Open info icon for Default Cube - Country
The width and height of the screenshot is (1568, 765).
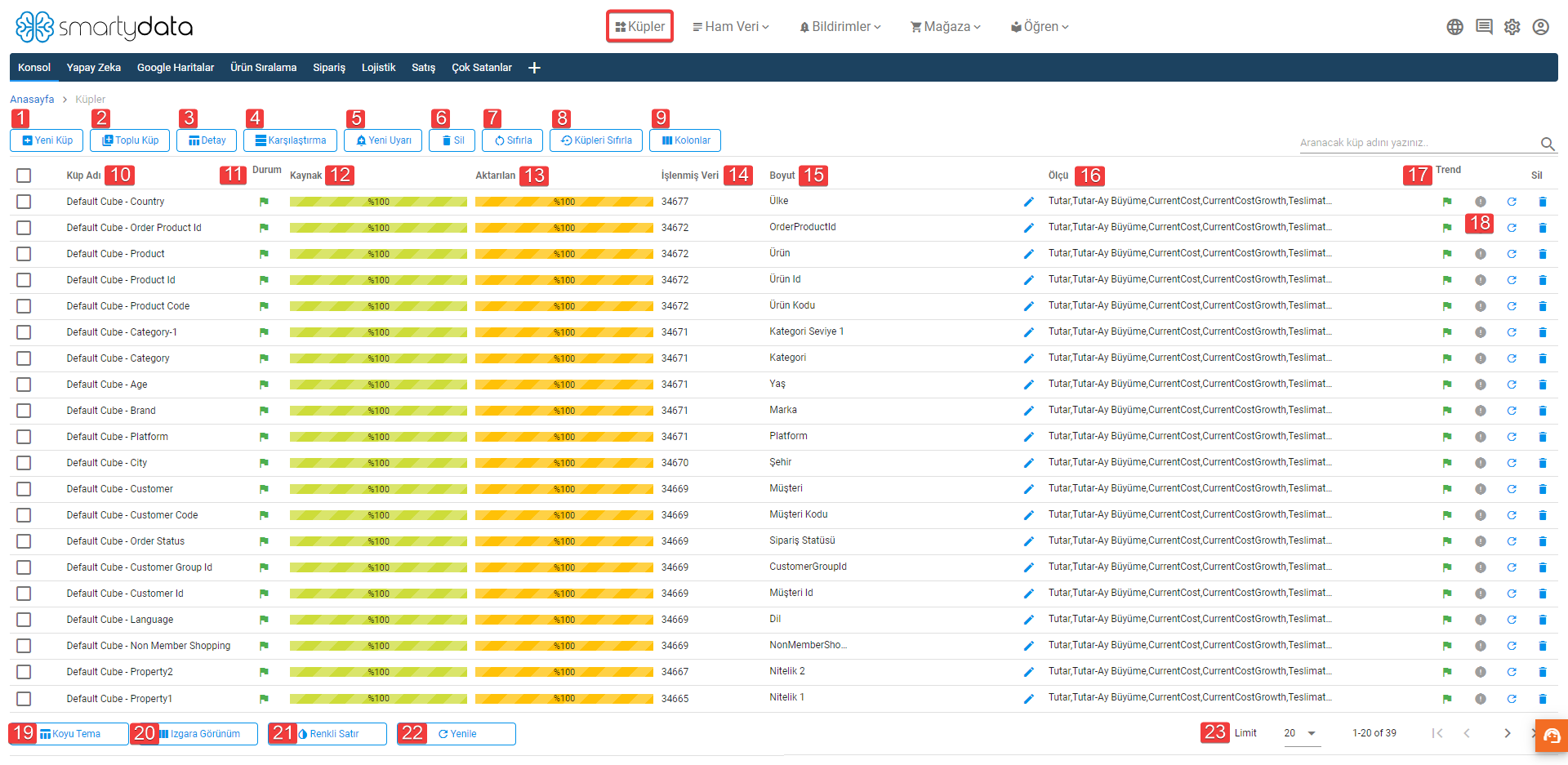[x=1481, y=202]
